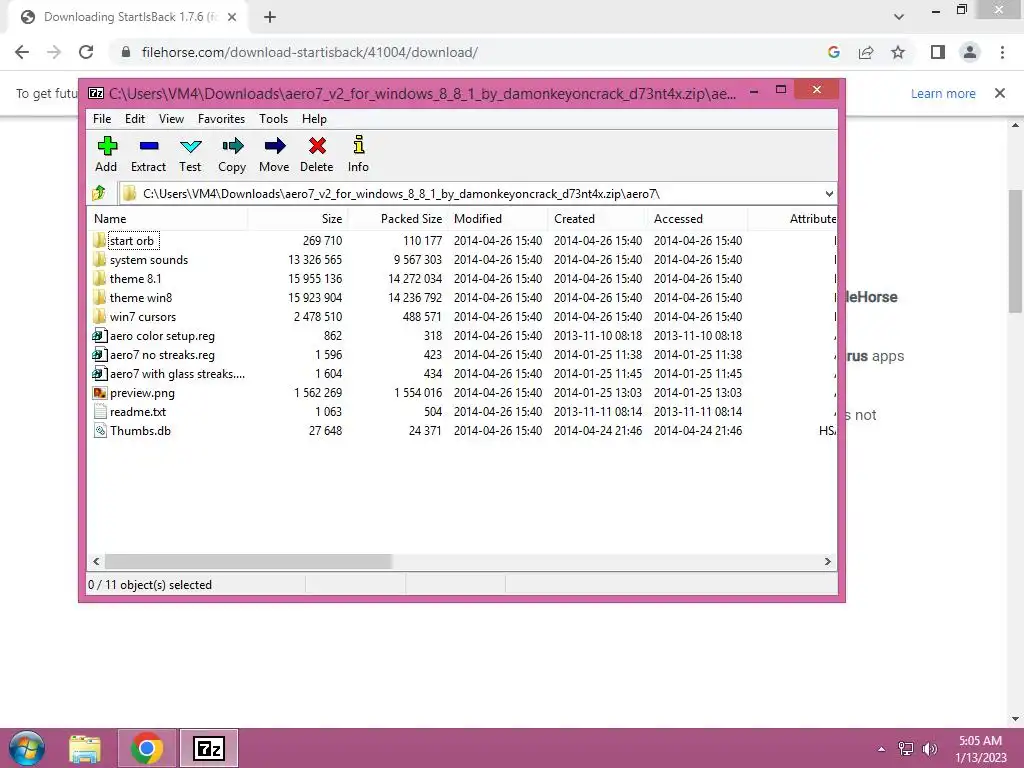The width and height of the screenshot is (1024, 768).
Task: Open the Favorites menu
Action: click(221, 119)
